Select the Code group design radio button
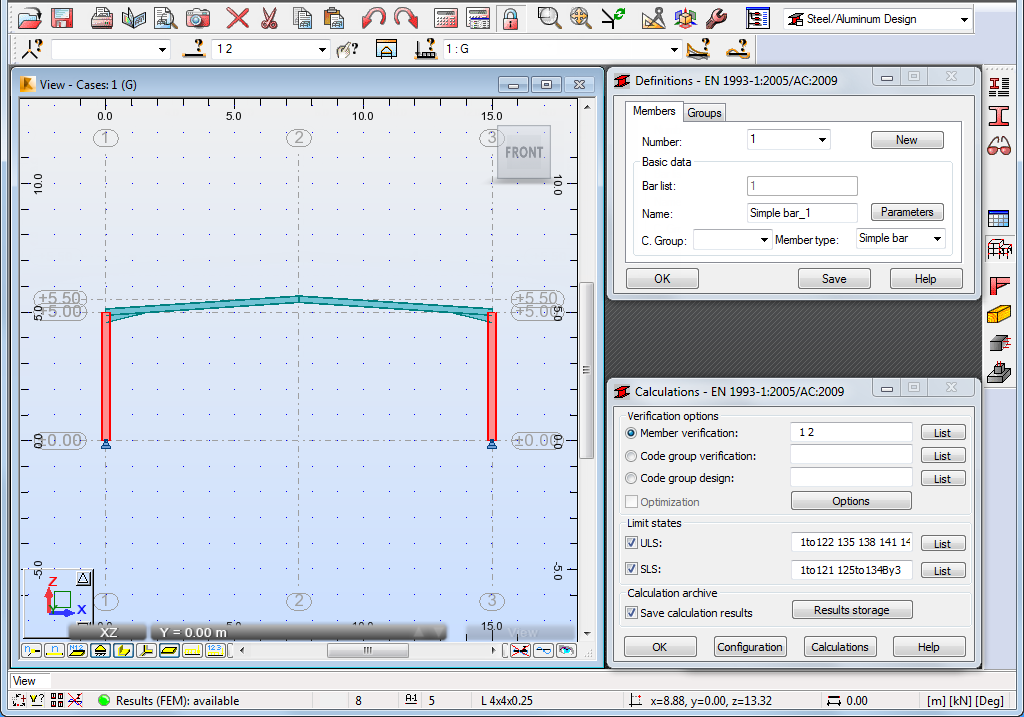The image size is (1024, 717). click(631, 478)
